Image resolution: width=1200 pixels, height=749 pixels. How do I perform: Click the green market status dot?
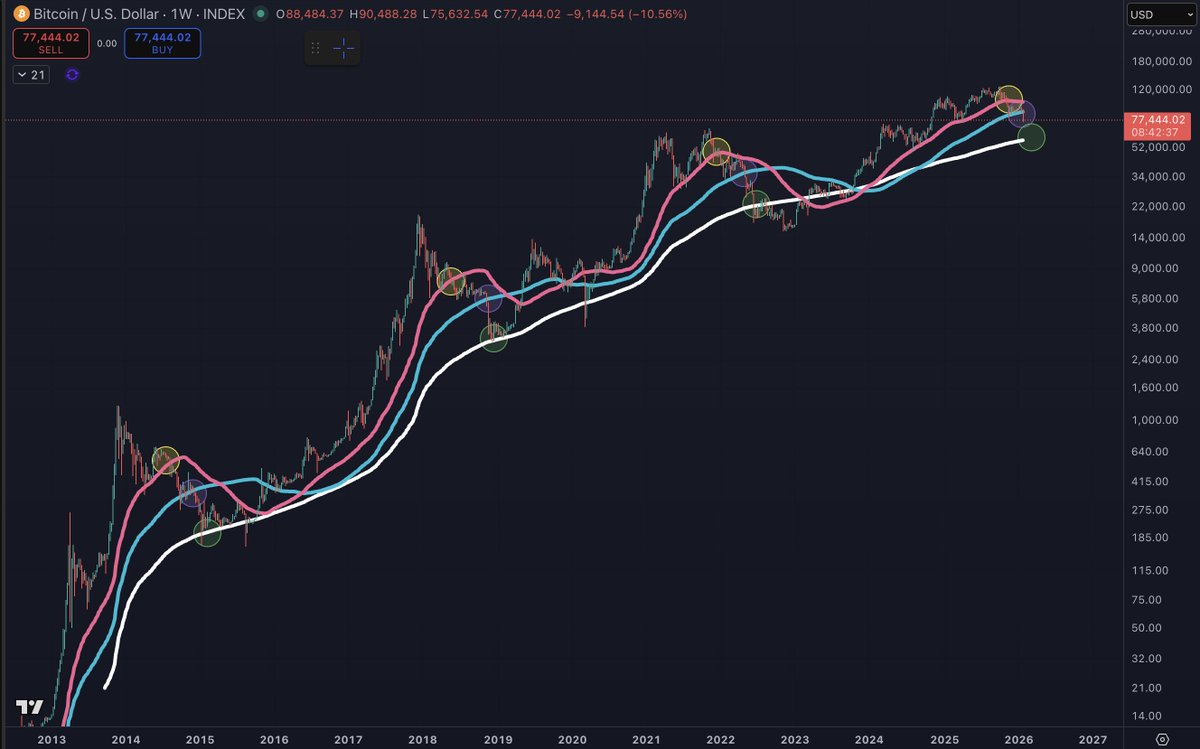point(261,14)
